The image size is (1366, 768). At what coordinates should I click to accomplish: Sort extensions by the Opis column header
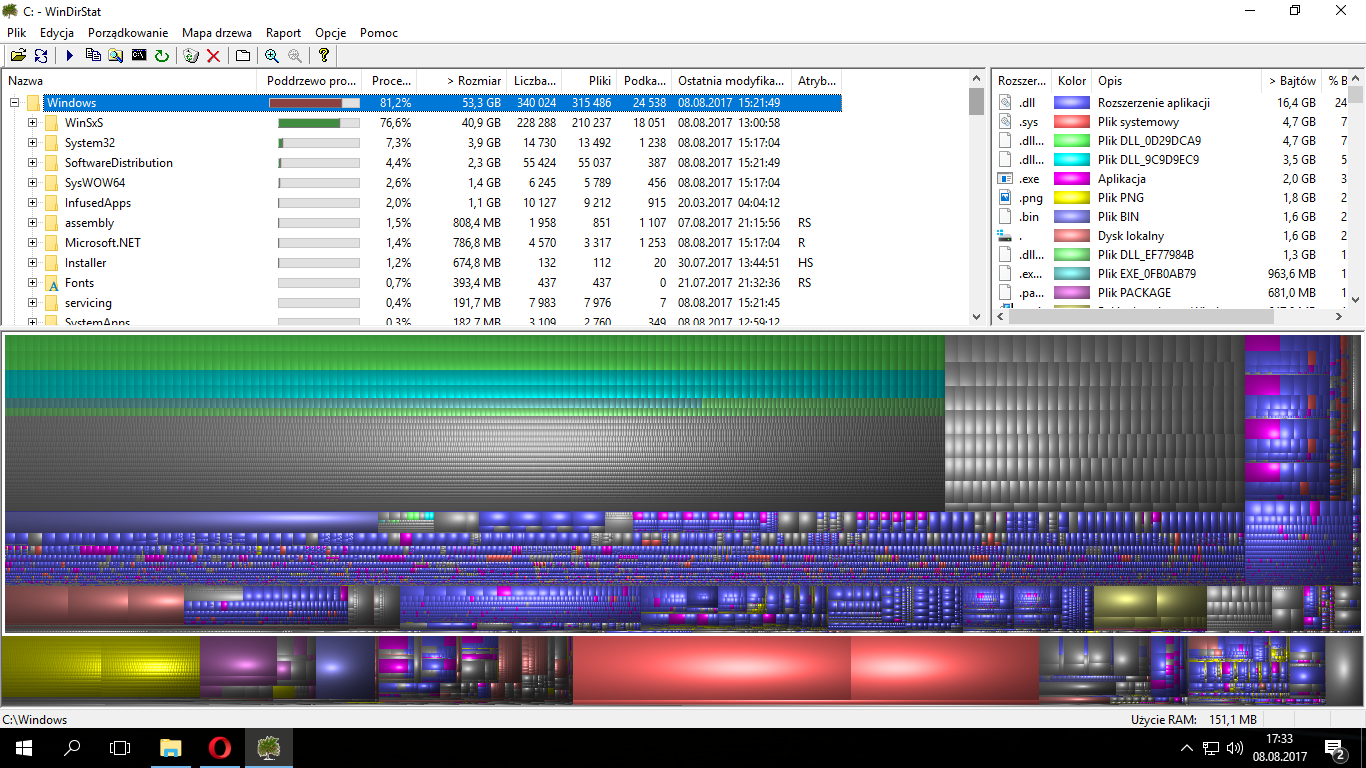pos(1176,81)
